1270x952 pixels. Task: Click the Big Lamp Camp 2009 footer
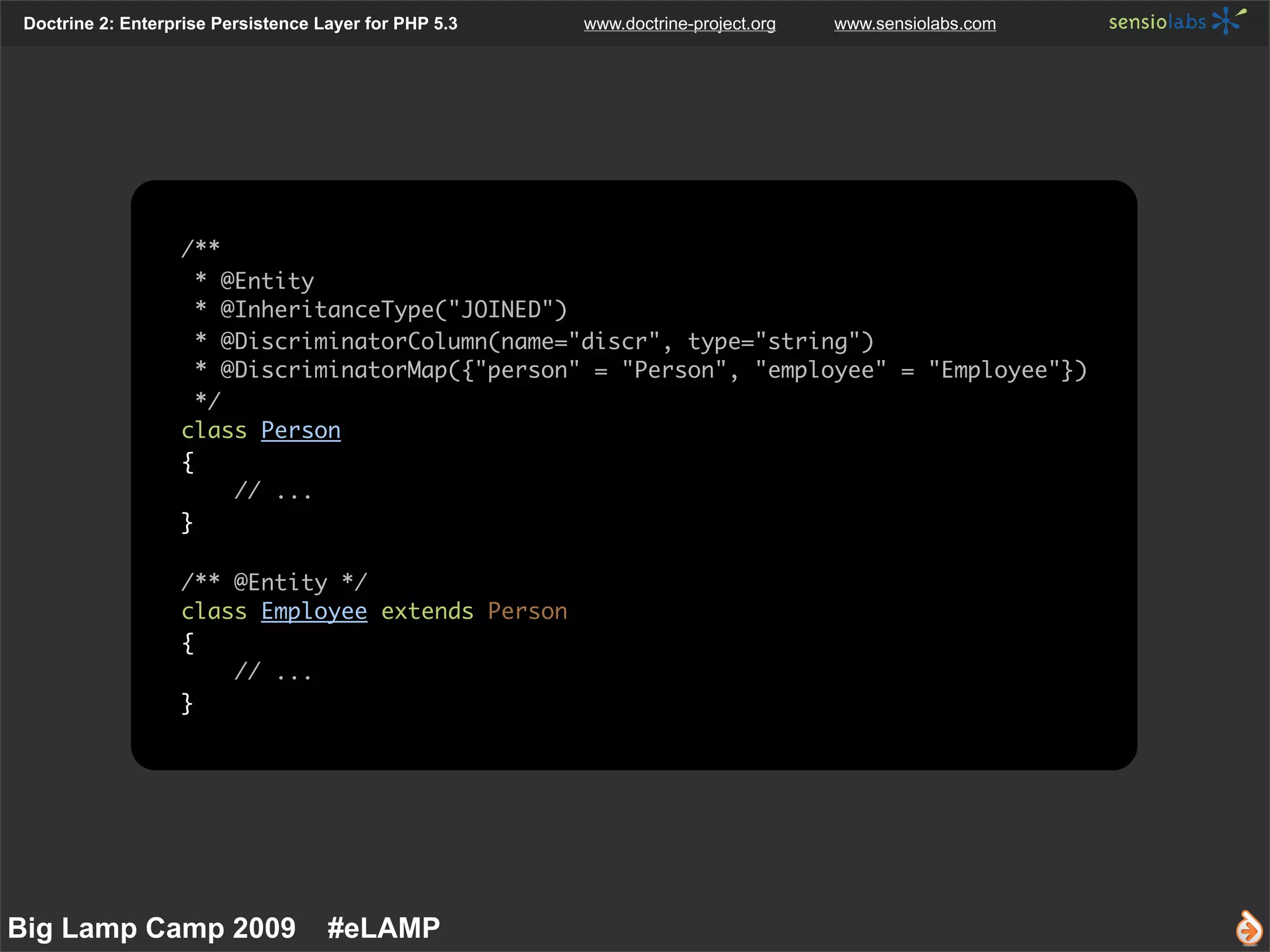coord(152,928)
